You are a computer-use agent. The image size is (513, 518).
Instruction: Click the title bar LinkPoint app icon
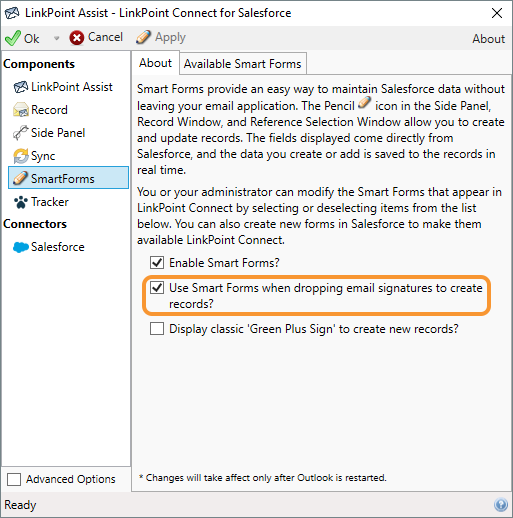tap(12, 13)
